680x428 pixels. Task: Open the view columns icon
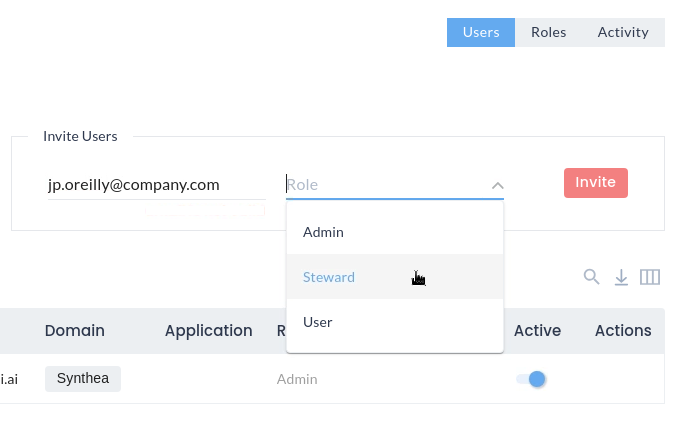(650, 277)
